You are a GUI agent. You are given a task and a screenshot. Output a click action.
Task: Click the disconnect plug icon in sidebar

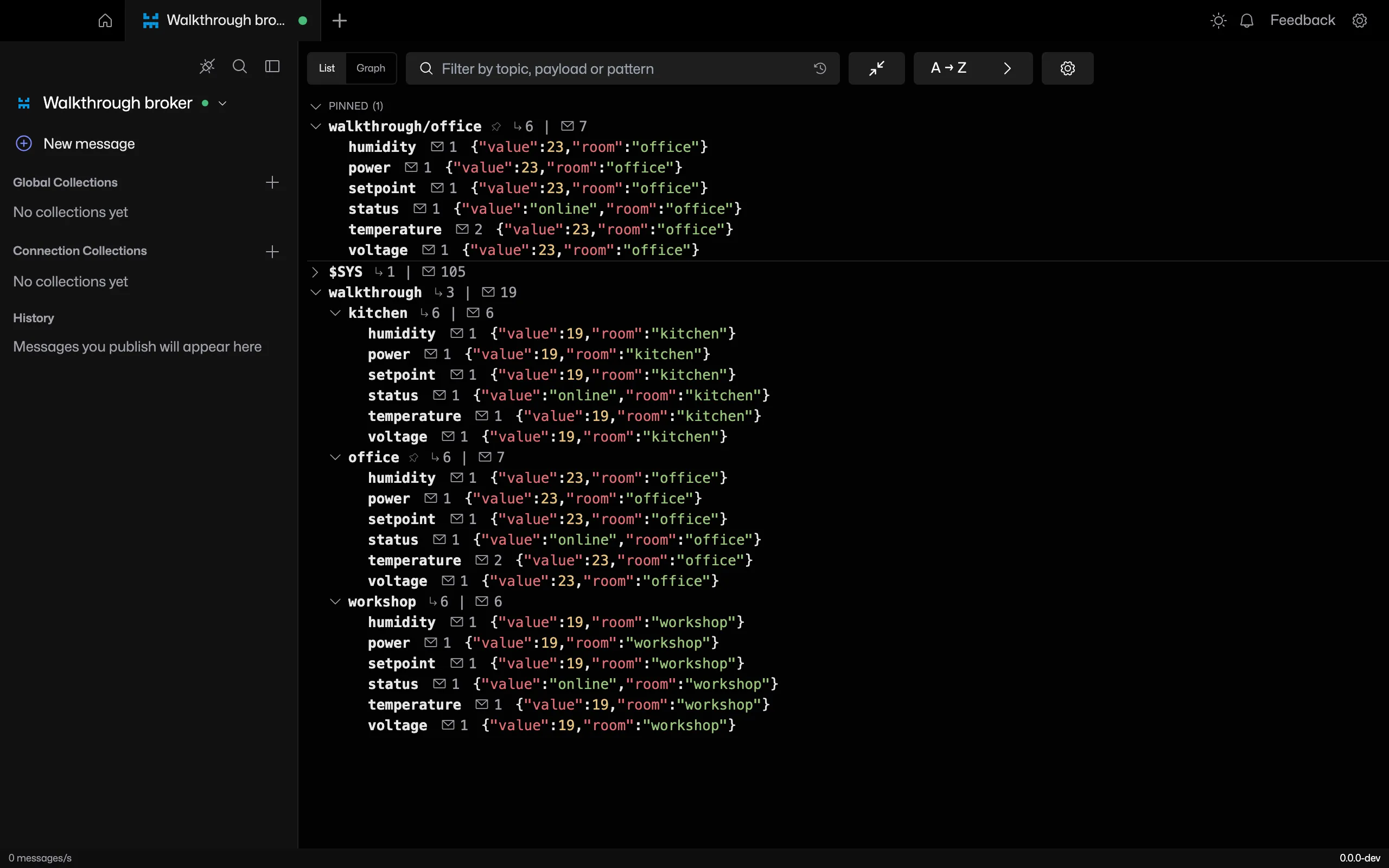click(207, 67)
